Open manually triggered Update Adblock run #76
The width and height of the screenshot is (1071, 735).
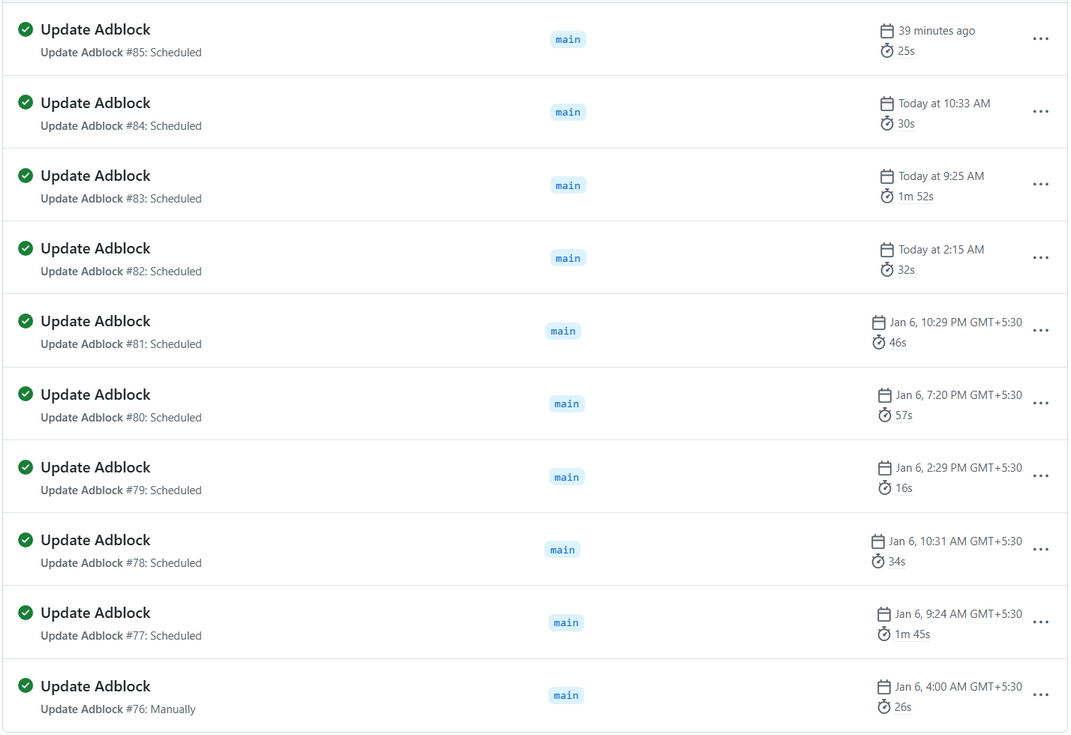[x=95, y=686]
